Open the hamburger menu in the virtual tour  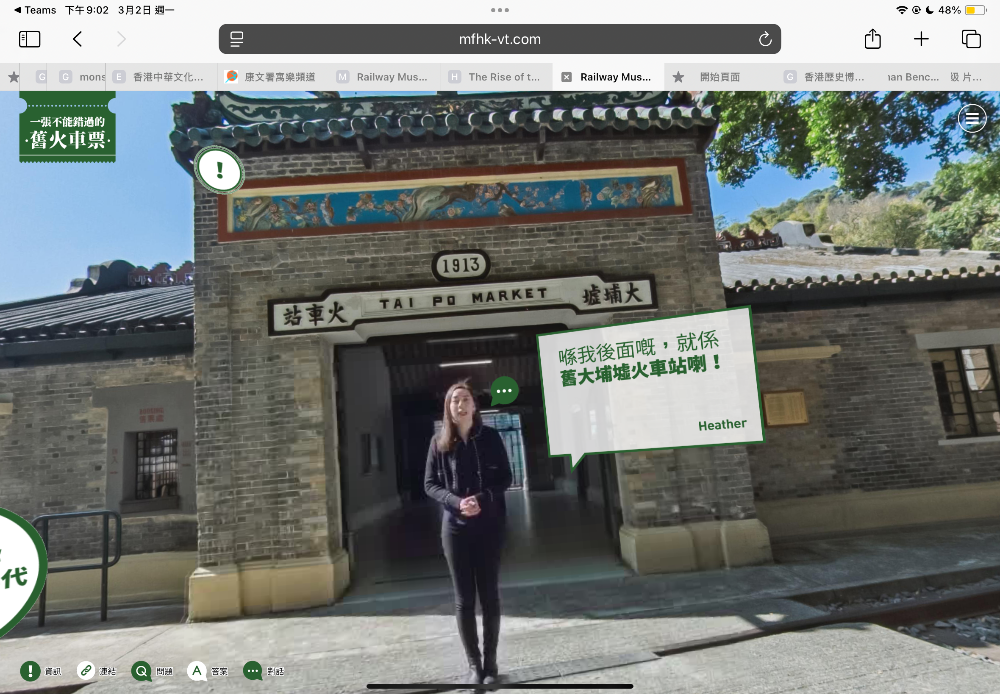point(972,118)
